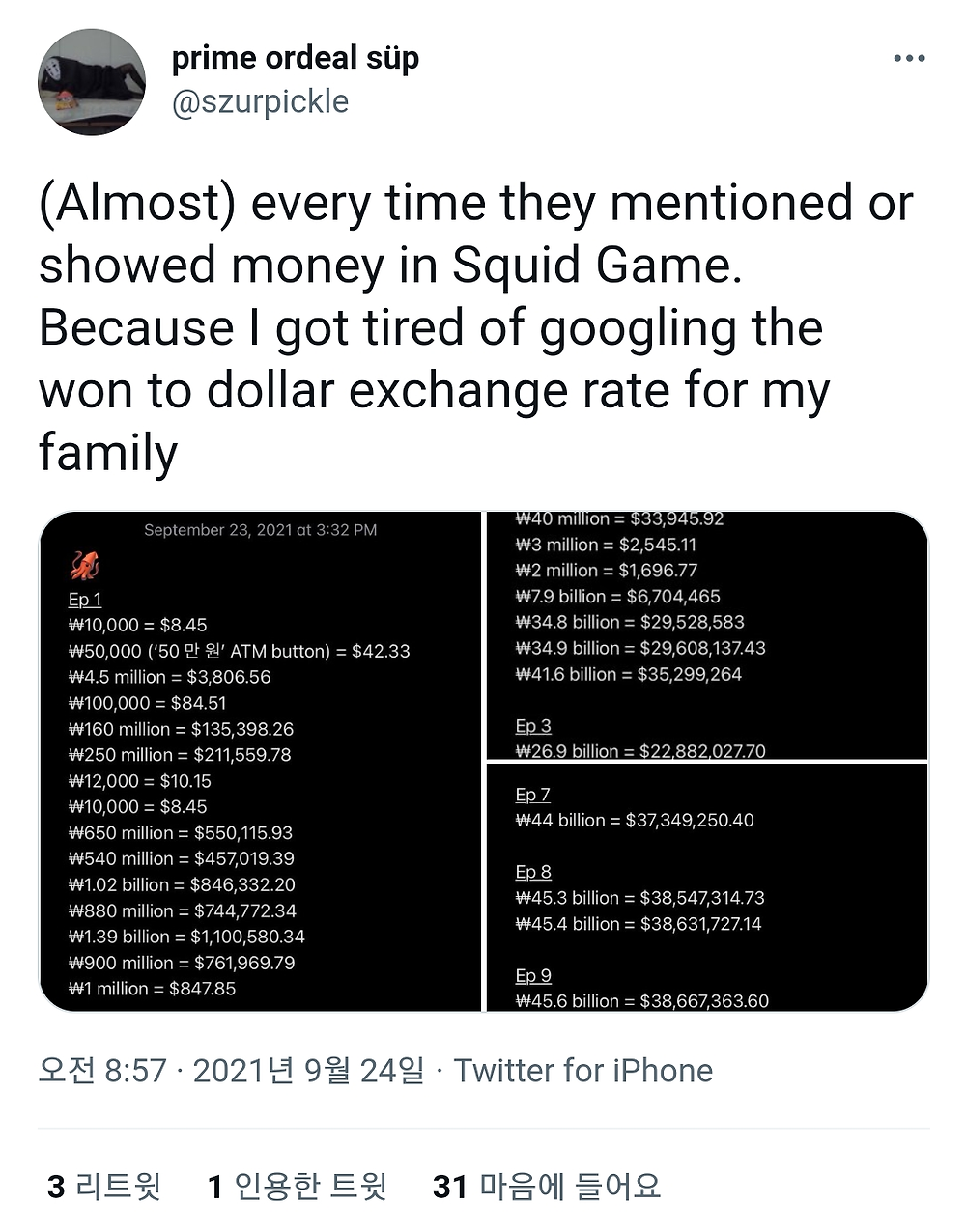The image size is (966, 1232).
Task: Click the 'Ep 1' heading in the note
Action: pos(85,599)
